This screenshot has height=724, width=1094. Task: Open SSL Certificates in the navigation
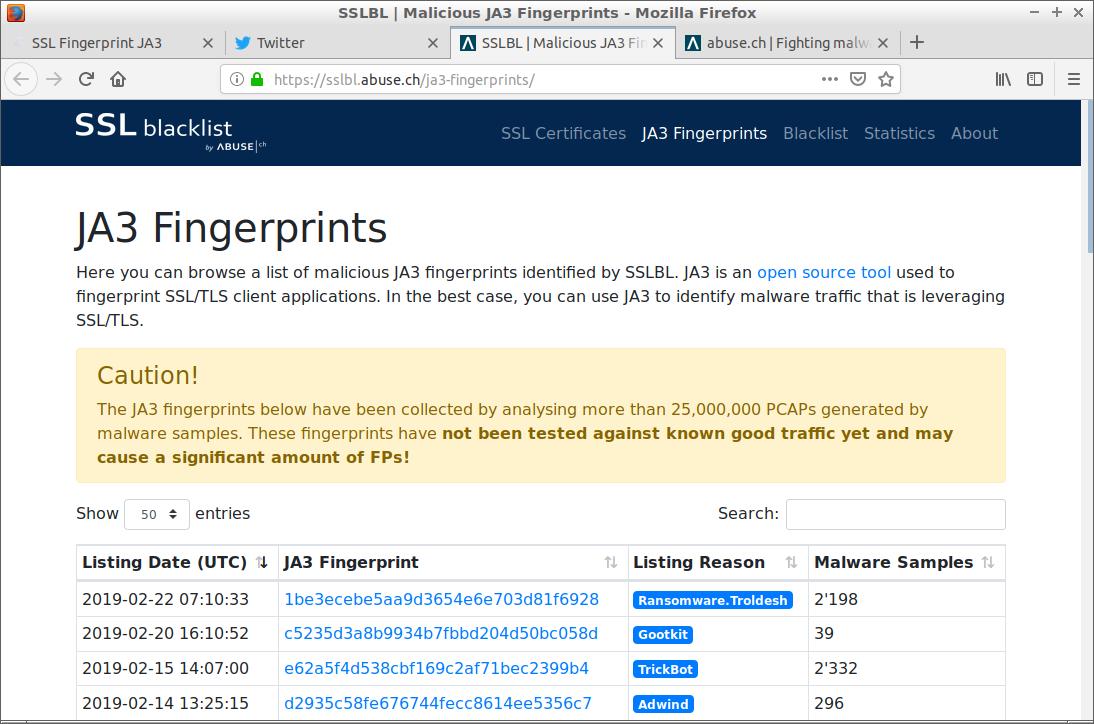563,133
